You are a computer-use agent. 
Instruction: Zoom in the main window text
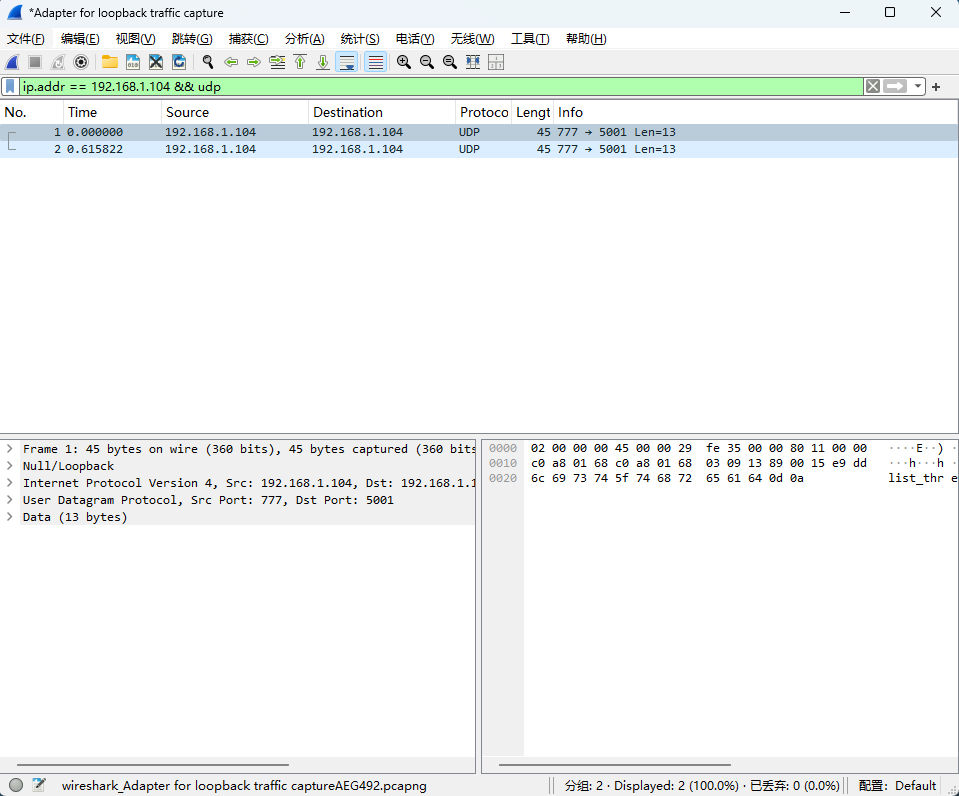tap(404, 62)
